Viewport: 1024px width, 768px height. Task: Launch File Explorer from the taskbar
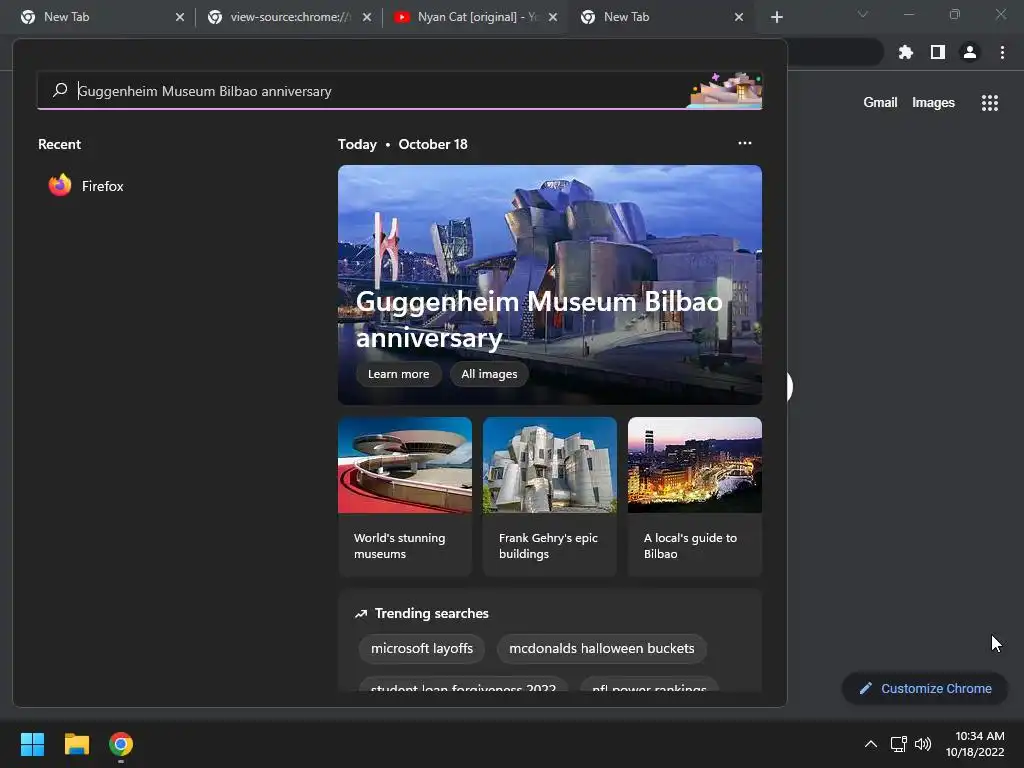point(76,744)
